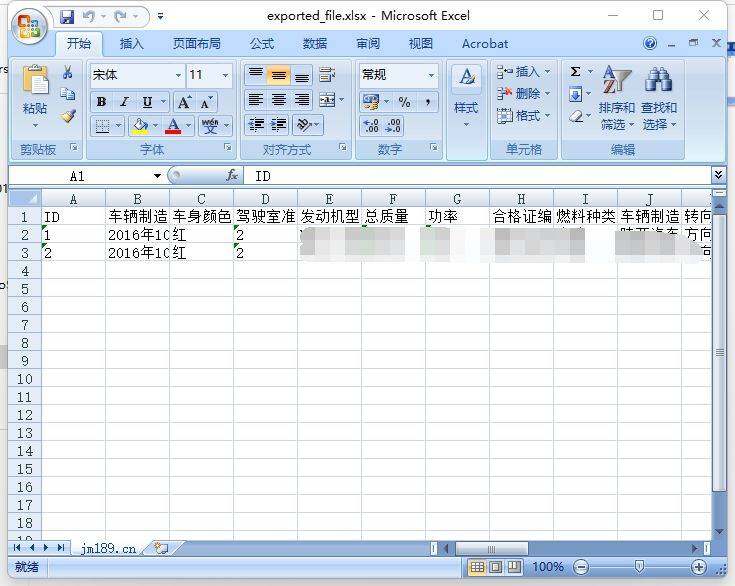Switch to Page Layout view button
The image size is (735, 586).
click(x=495, y=567)
